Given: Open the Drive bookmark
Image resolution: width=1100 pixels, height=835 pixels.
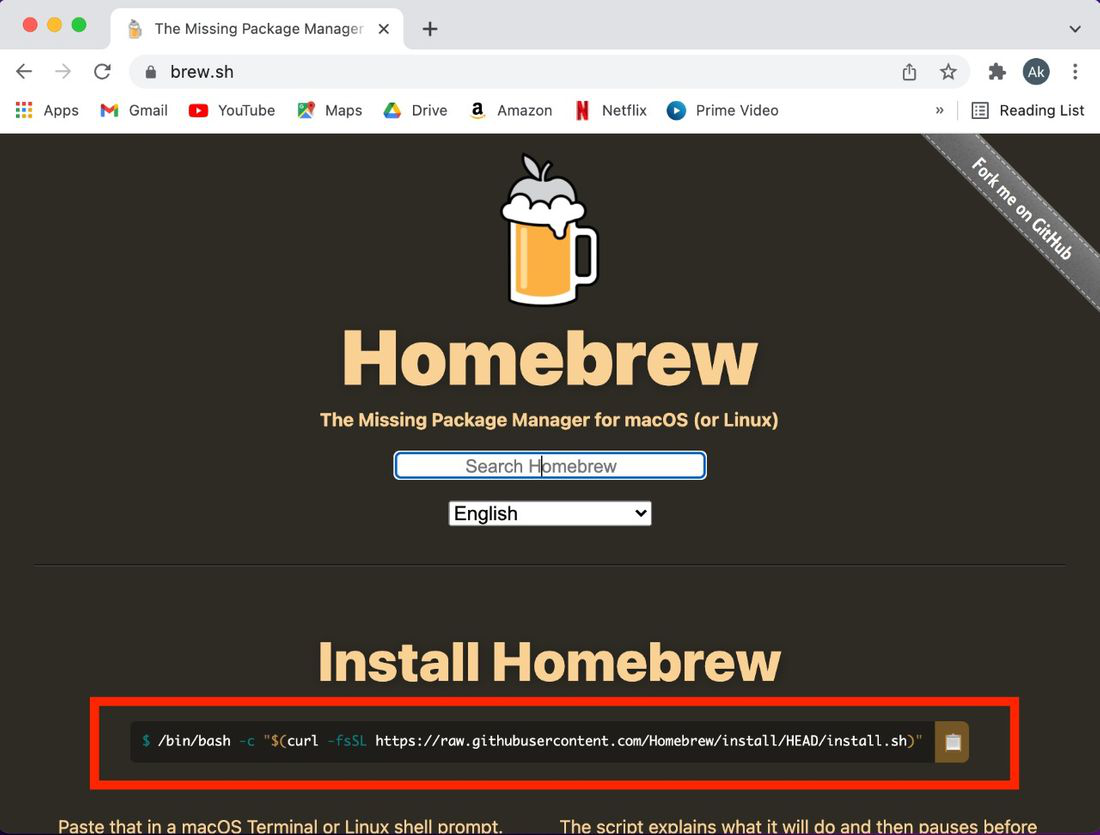Looking at the screenshot, I should 415,110.
